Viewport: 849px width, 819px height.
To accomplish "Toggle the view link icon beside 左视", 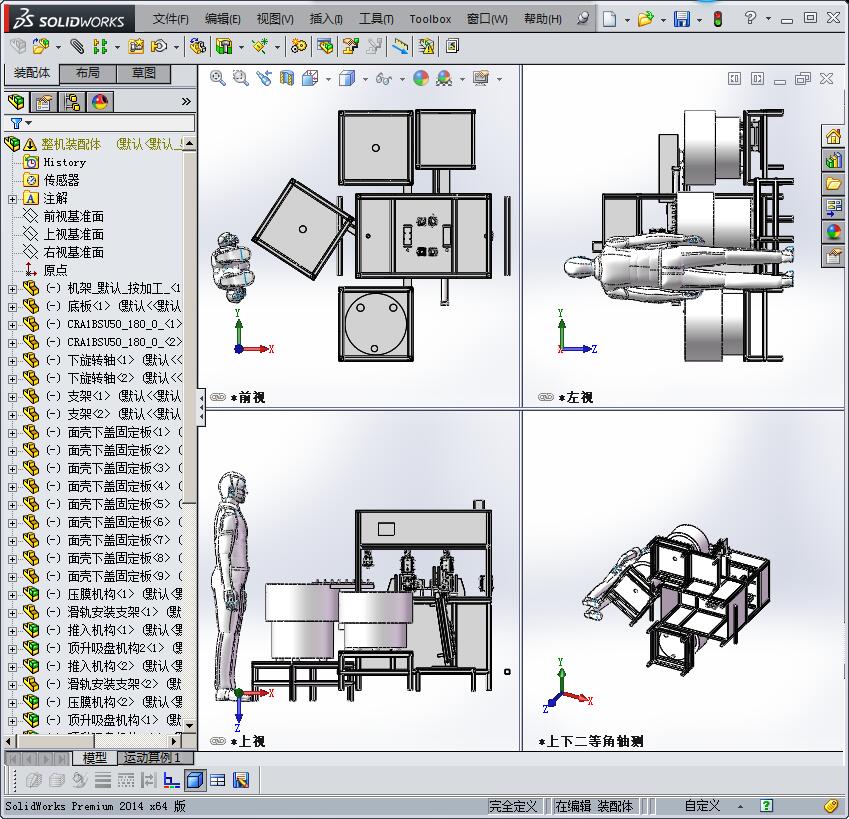I will (546, 397).
